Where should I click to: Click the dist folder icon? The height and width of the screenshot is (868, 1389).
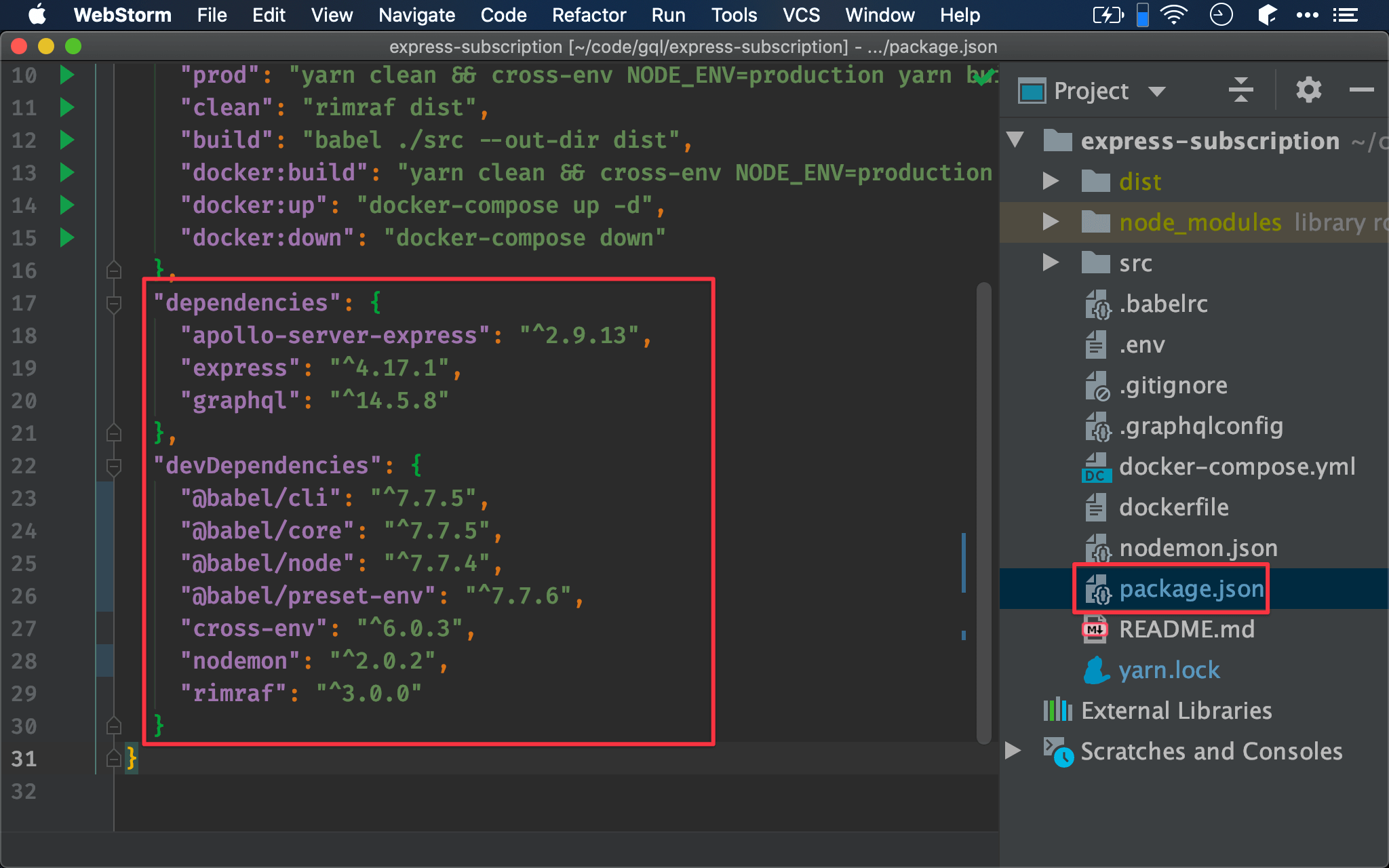coord(1095,182)
